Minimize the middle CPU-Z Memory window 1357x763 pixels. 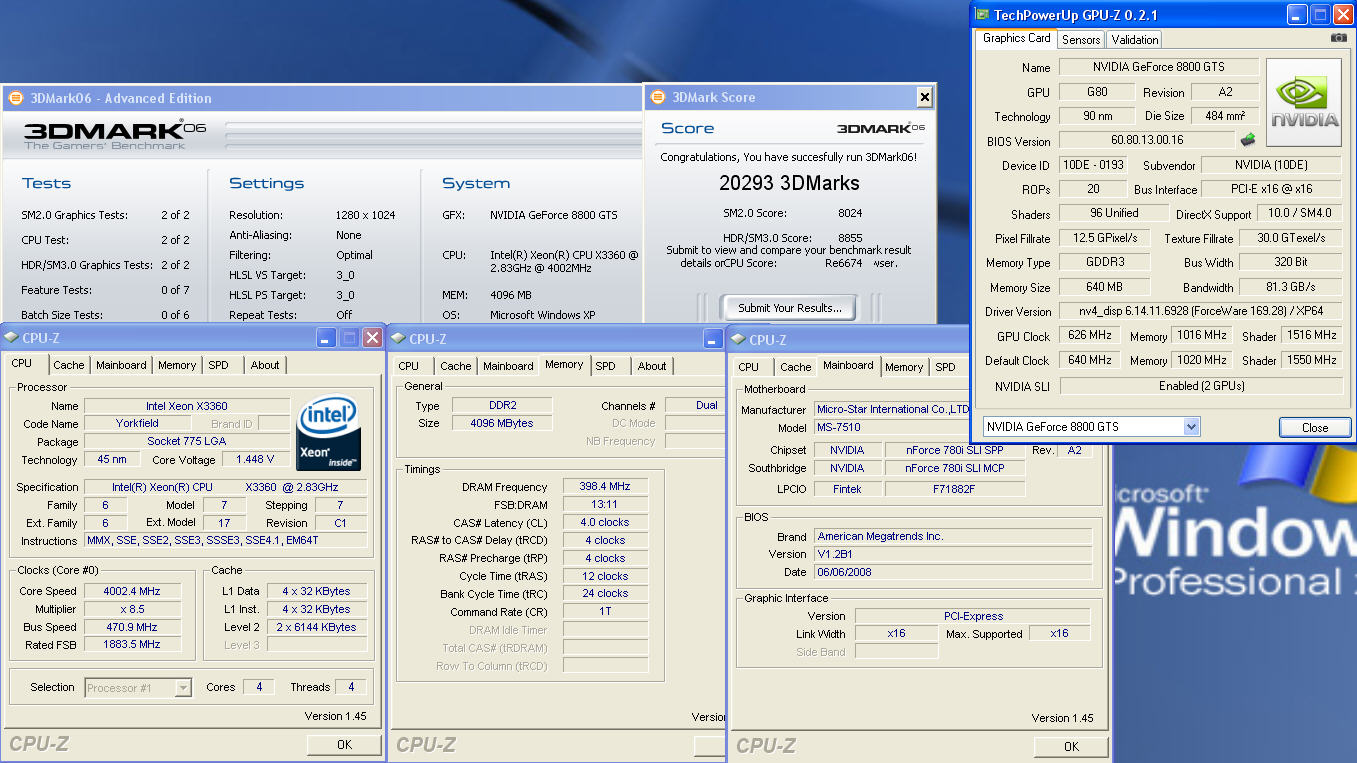tap(713, 338)
